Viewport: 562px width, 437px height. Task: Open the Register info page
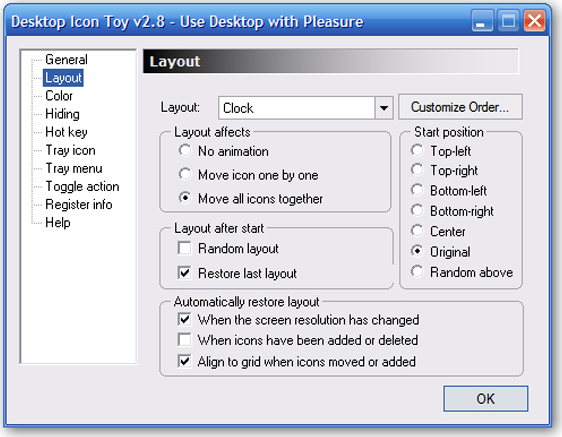pos(79,205)
